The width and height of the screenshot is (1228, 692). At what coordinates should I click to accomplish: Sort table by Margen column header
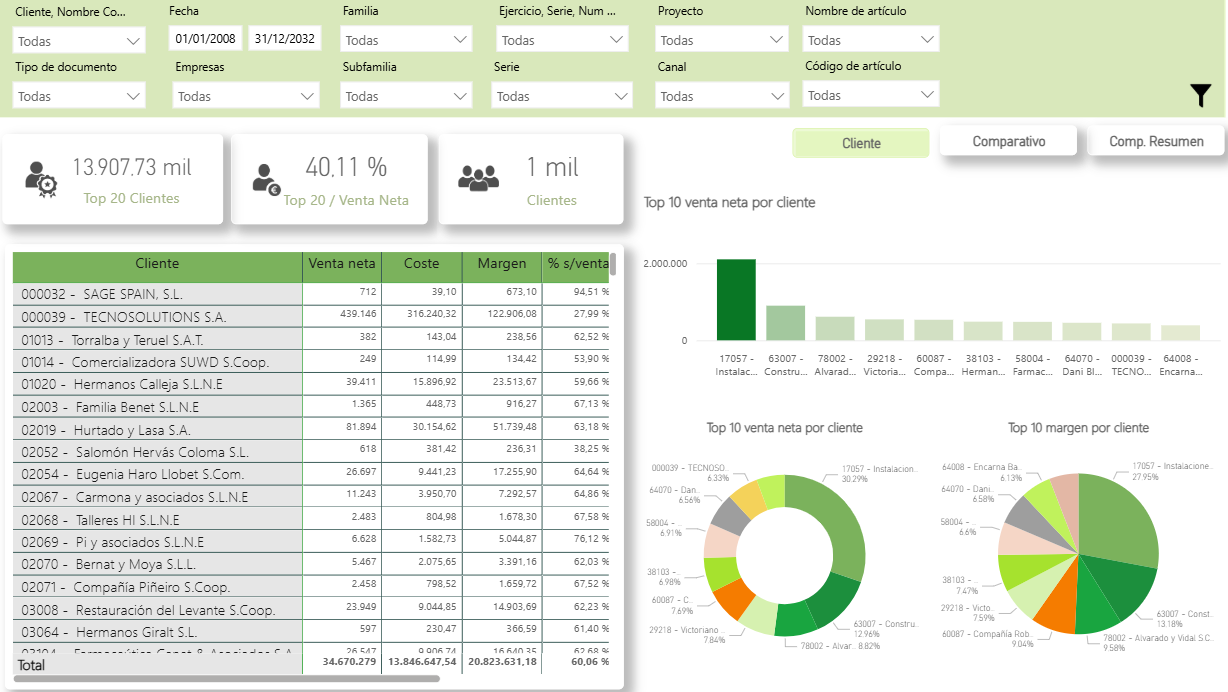[501, 264]
